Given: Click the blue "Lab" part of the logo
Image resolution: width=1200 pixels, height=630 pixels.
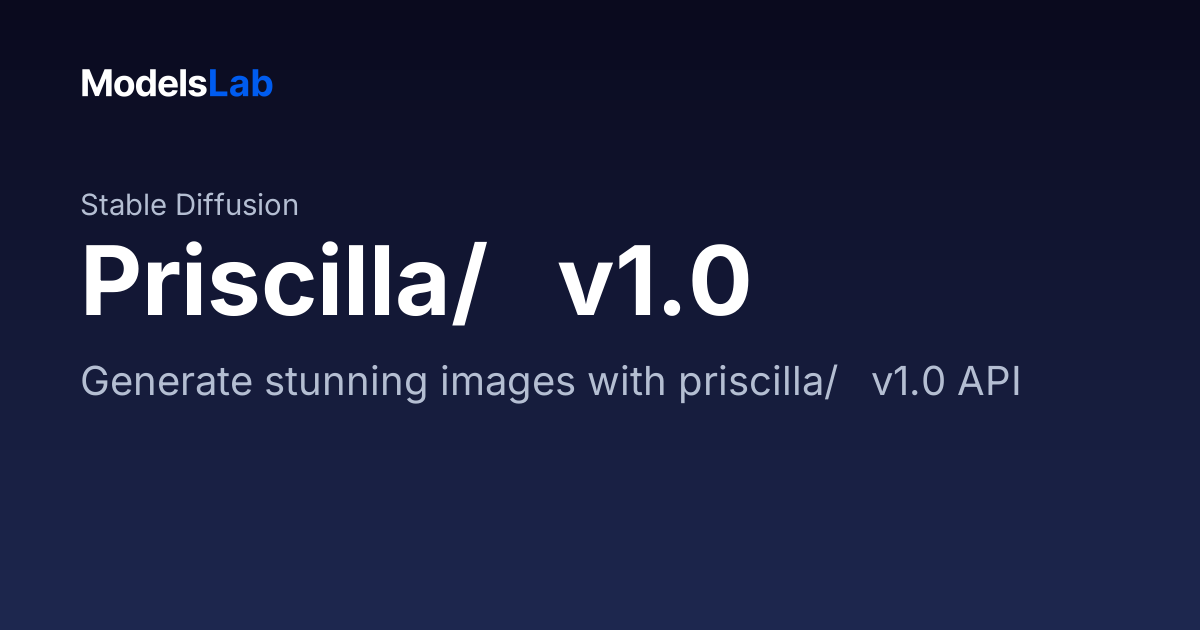Looking at the screenshot, I should (241, 84).
